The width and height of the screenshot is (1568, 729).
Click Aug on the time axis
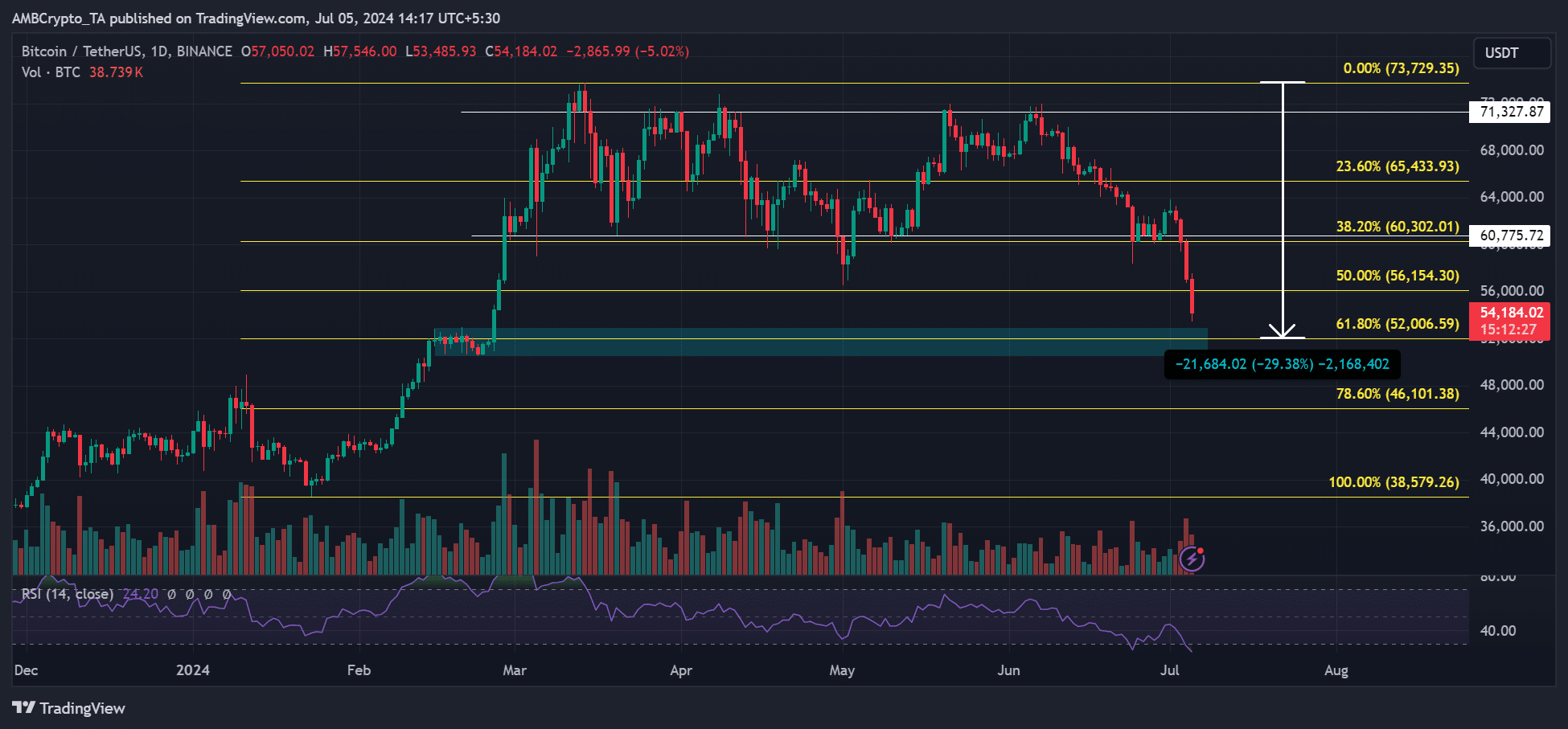coord(1336,670)
